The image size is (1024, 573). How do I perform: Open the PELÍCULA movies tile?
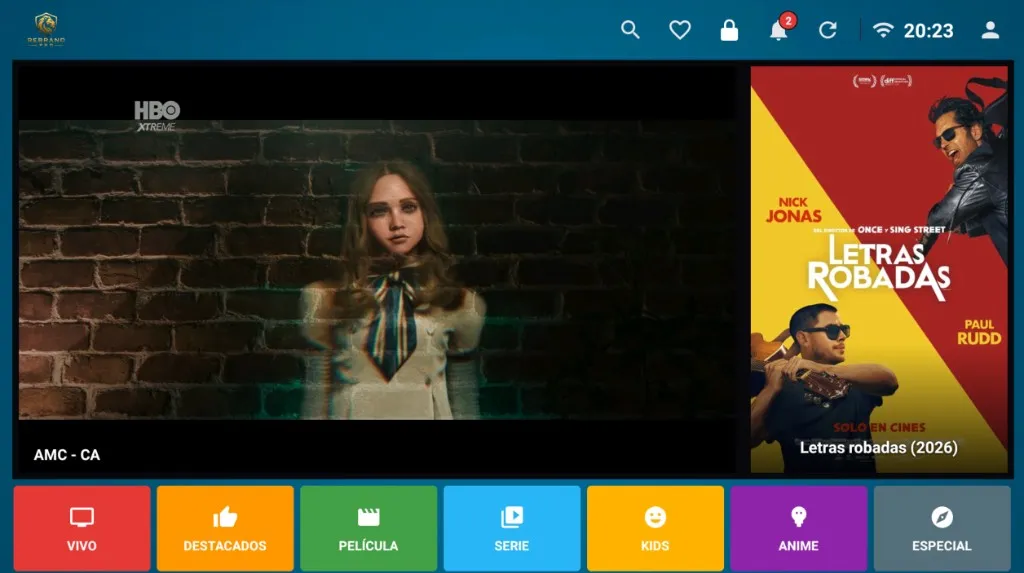pyautogui.click(x=368, y=528)
